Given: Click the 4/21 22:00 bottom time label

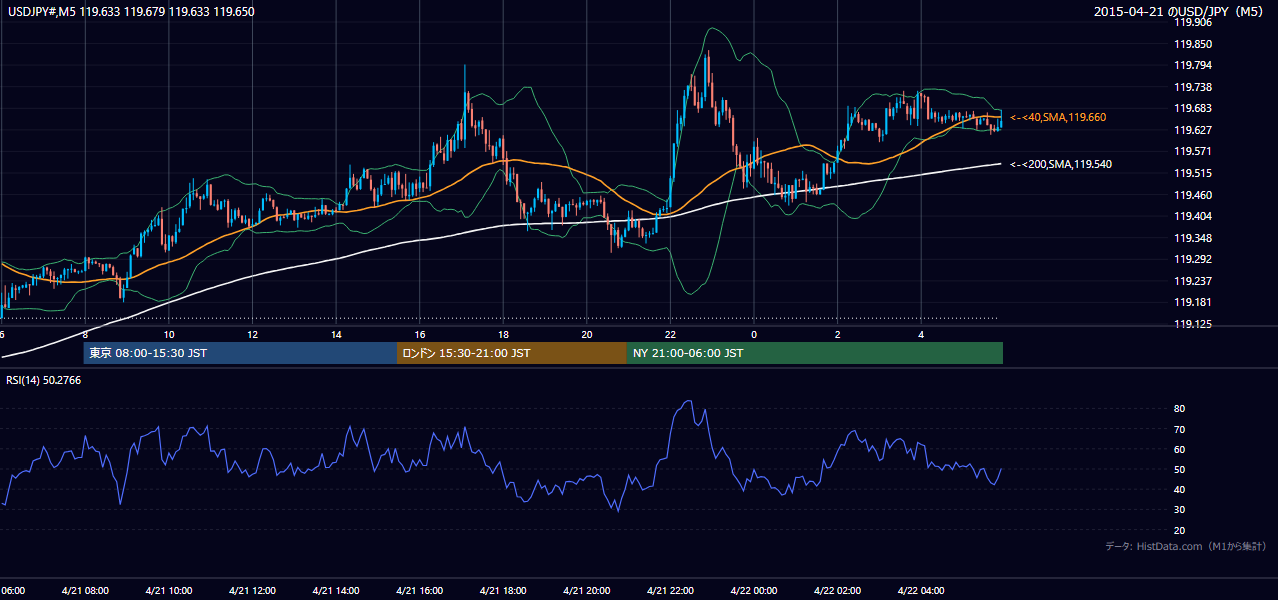Looking at the screenshot, I should [x=670, y=590].
